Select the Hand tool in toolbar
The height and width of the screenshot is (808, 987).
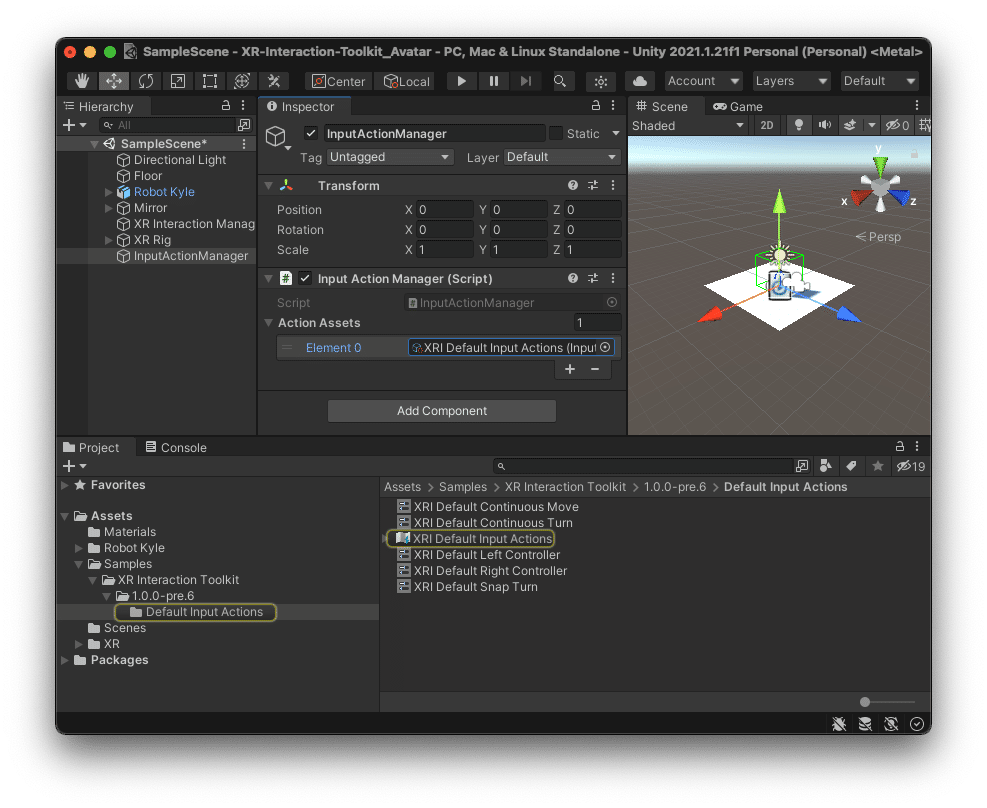point(82,81)
